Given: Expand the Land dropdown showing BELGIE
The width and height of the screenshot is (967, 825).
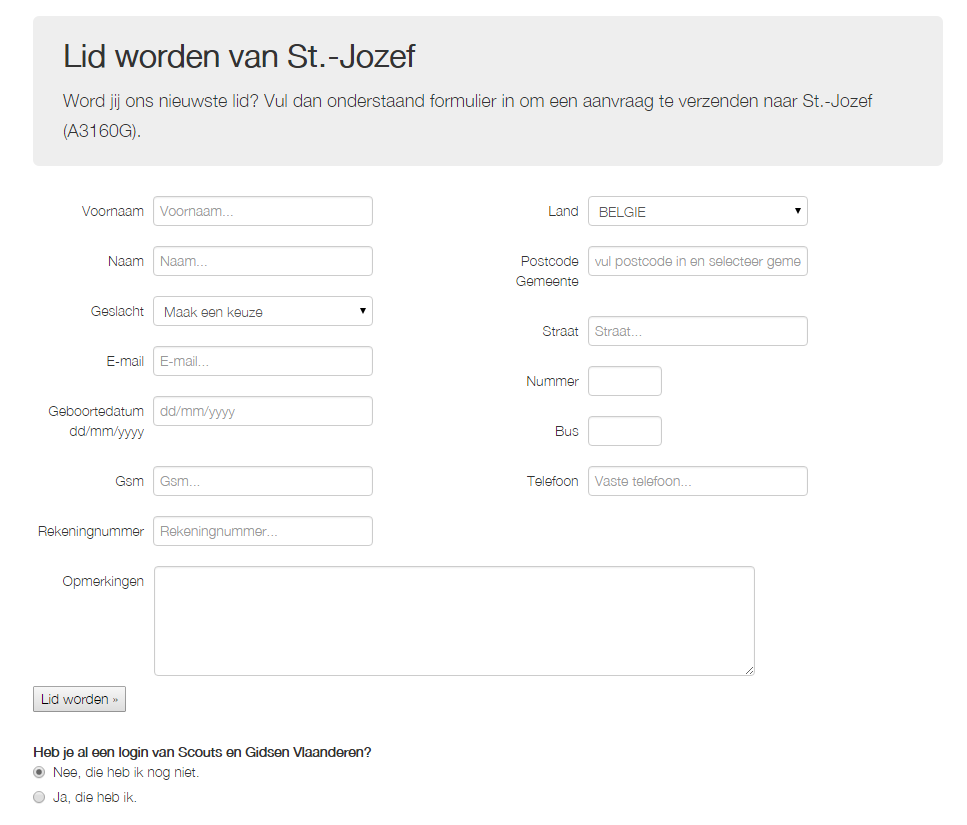Looking at the screenshot, I should click(x=697, y=211).
